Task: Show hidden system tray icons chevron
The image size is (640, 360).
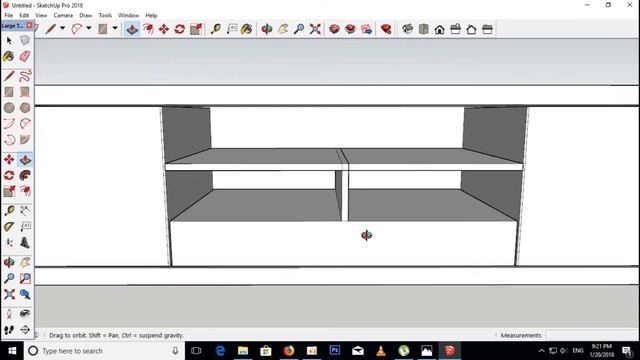Action: click(x=541, y=351)
